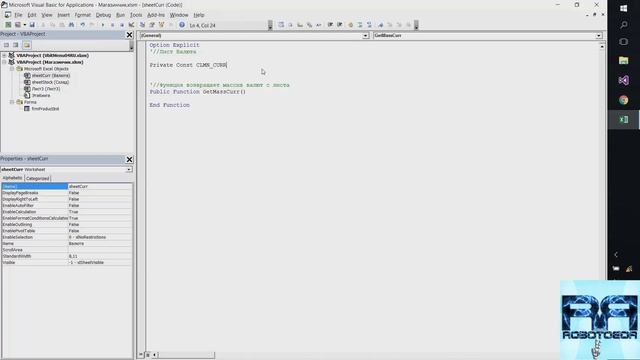Switch to the Categorized properties tab
The height and width of the screenshot is (360, 640).
[x=38, y=178]
